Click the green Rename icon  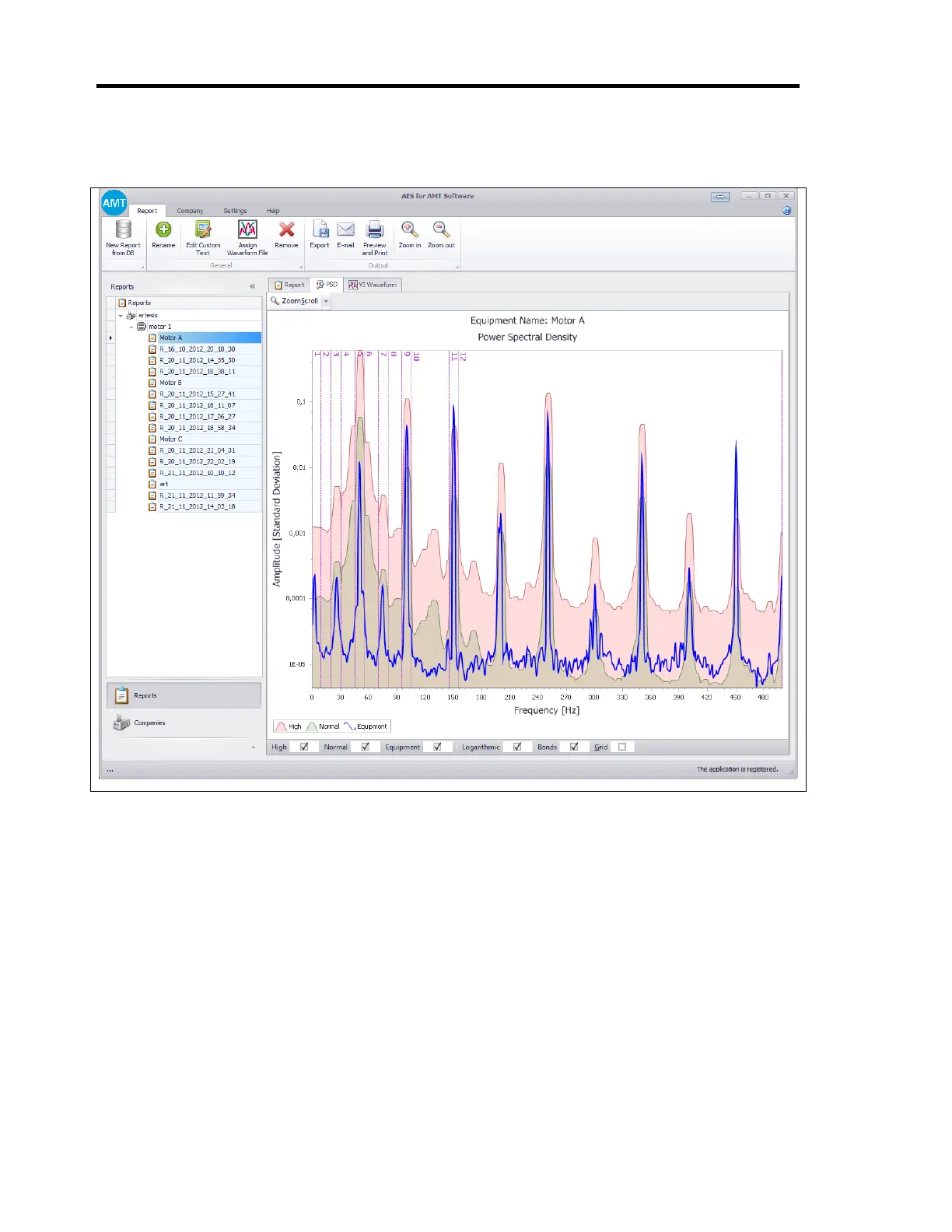click(163, 230)
